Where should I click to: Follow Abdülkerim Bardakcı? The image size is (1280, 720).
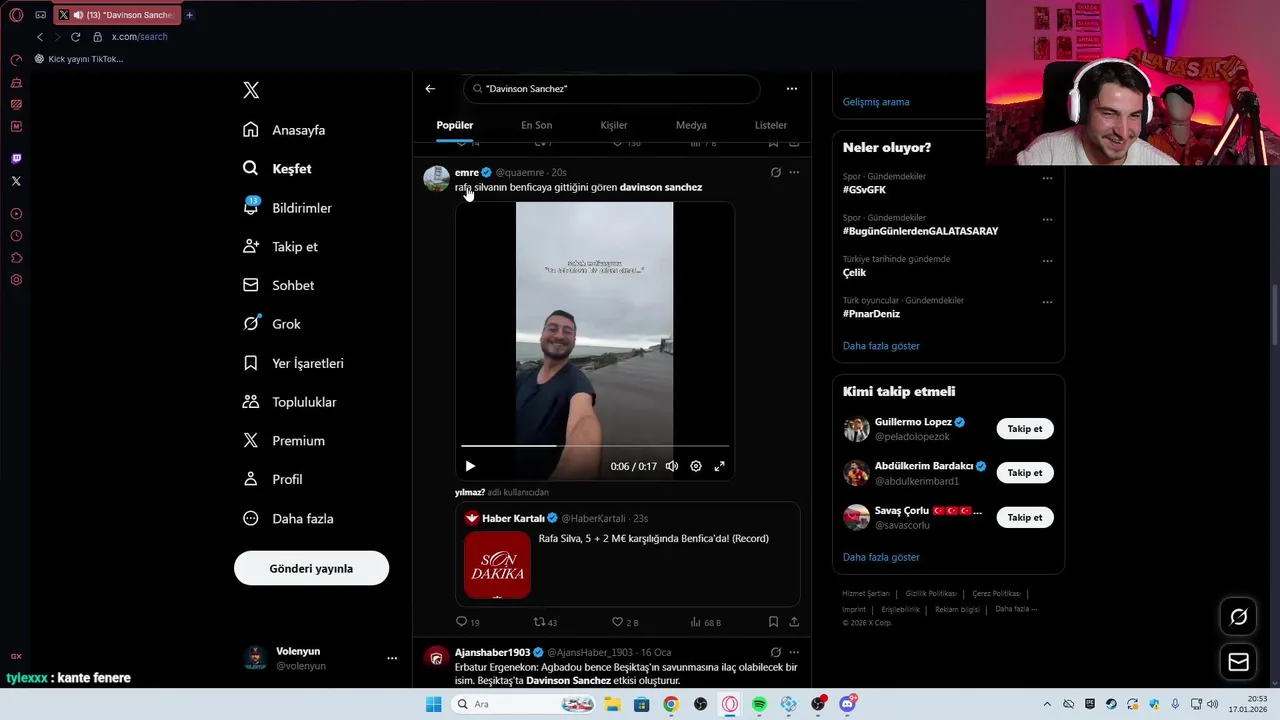[x=1025, y=473]
